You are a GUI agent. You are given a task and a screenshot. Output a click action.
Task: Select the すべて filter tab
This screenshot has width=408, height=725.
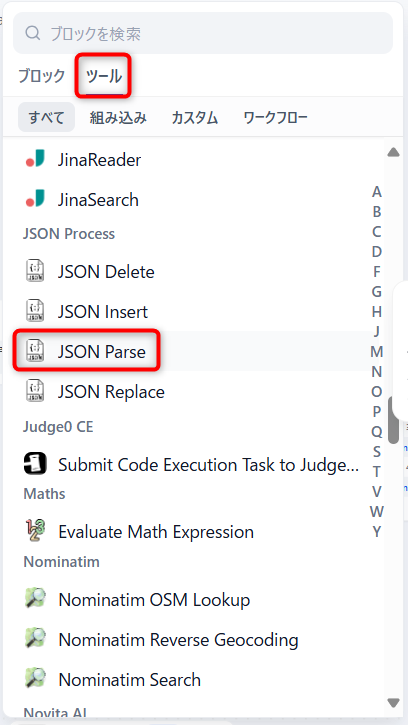46,117
